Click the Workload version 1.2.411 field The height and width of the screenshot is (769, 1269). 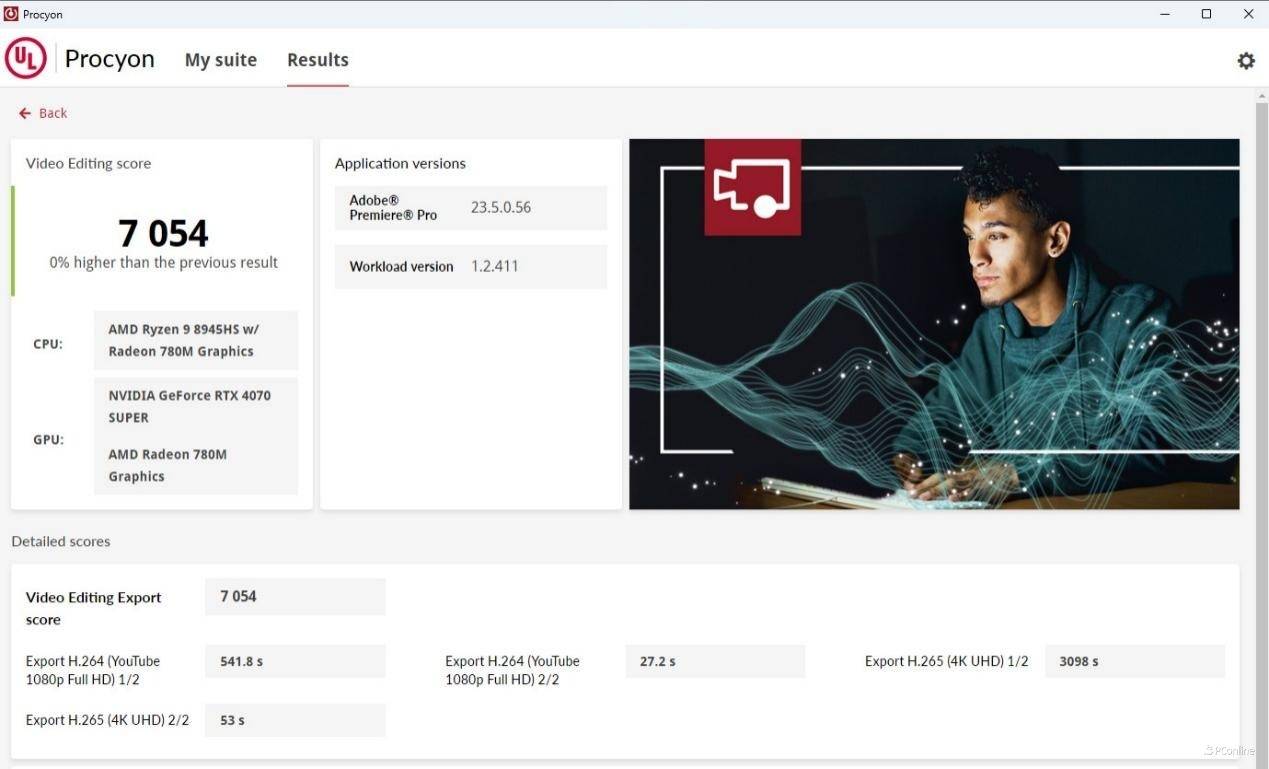[494, 267]
